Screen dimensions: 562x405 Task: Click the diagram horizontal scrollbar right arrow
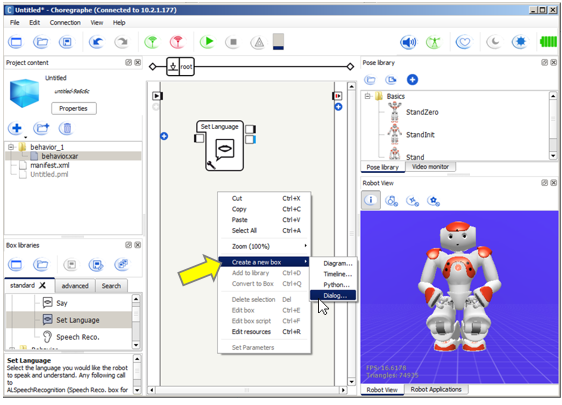pyautogui.click(x=343, y=390)
